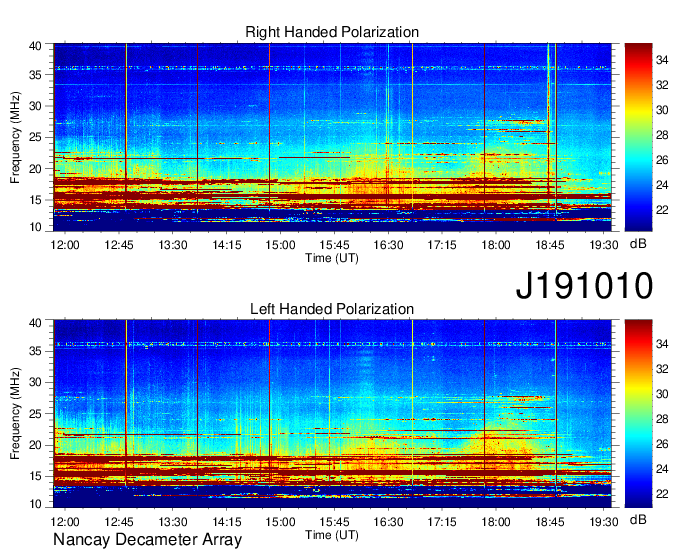680x552 pixels.
Task: Click the color scale bar beside Right Handed plot
Action: coord(638,137)
